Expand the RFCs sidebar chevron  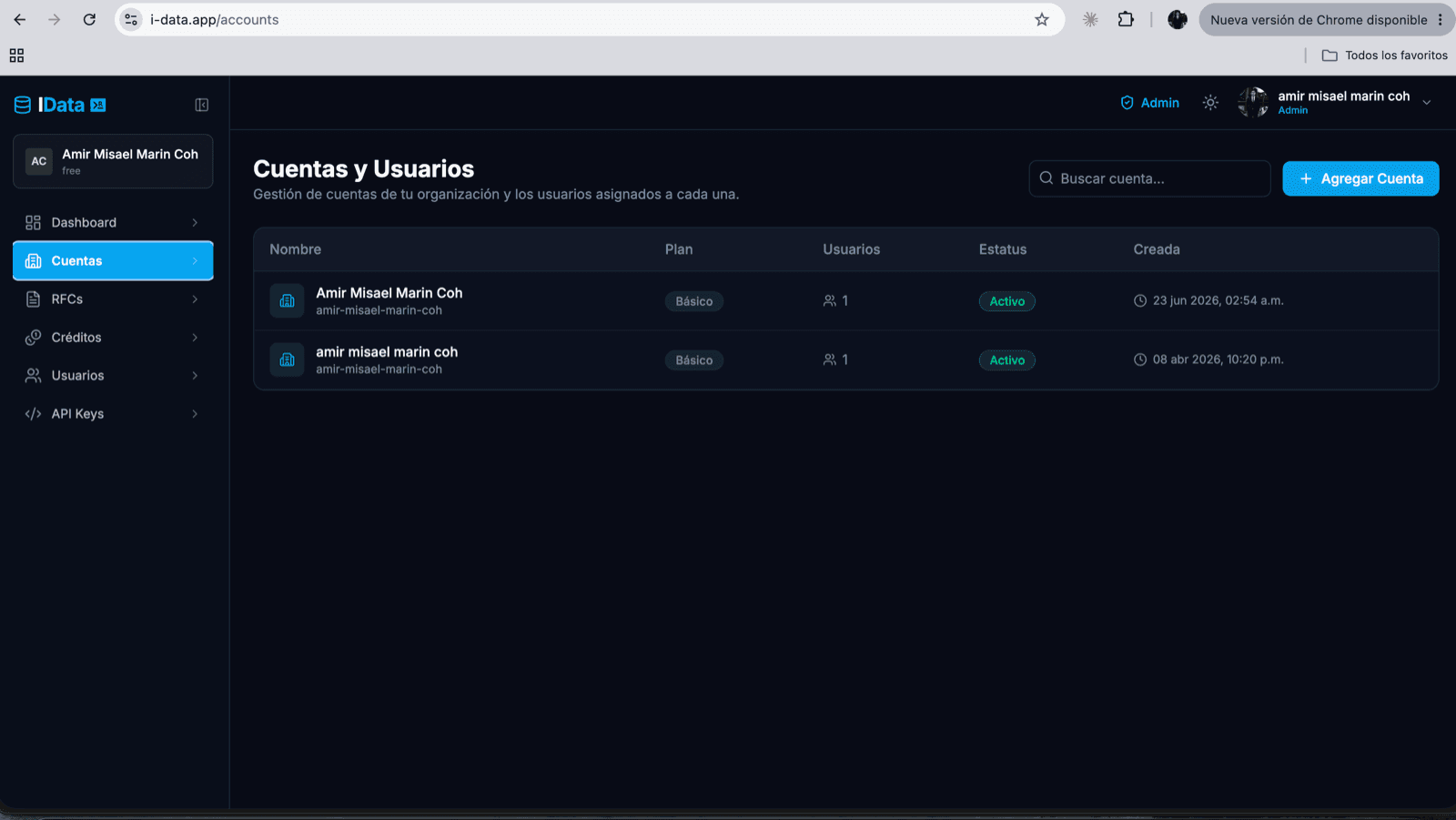click(195, 299)
